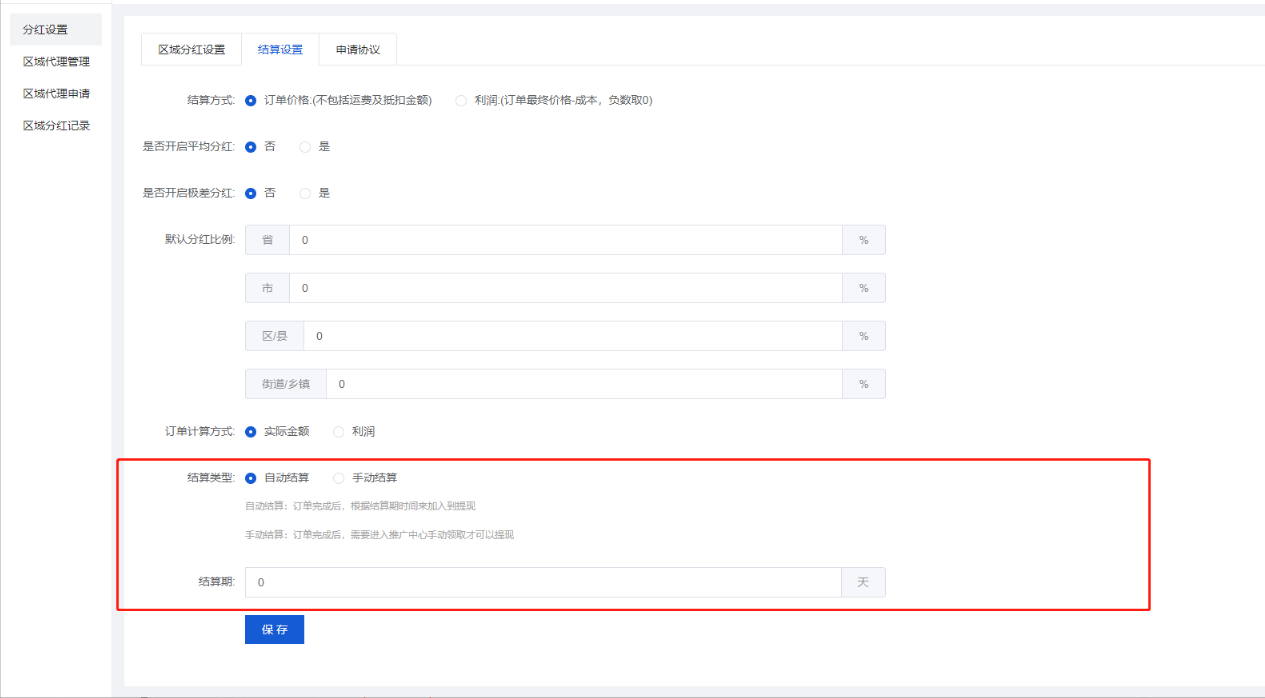This screenshot has height=698, width=1265.
Task: Click the 市 percentage input field
Action: tap(565, 288)
